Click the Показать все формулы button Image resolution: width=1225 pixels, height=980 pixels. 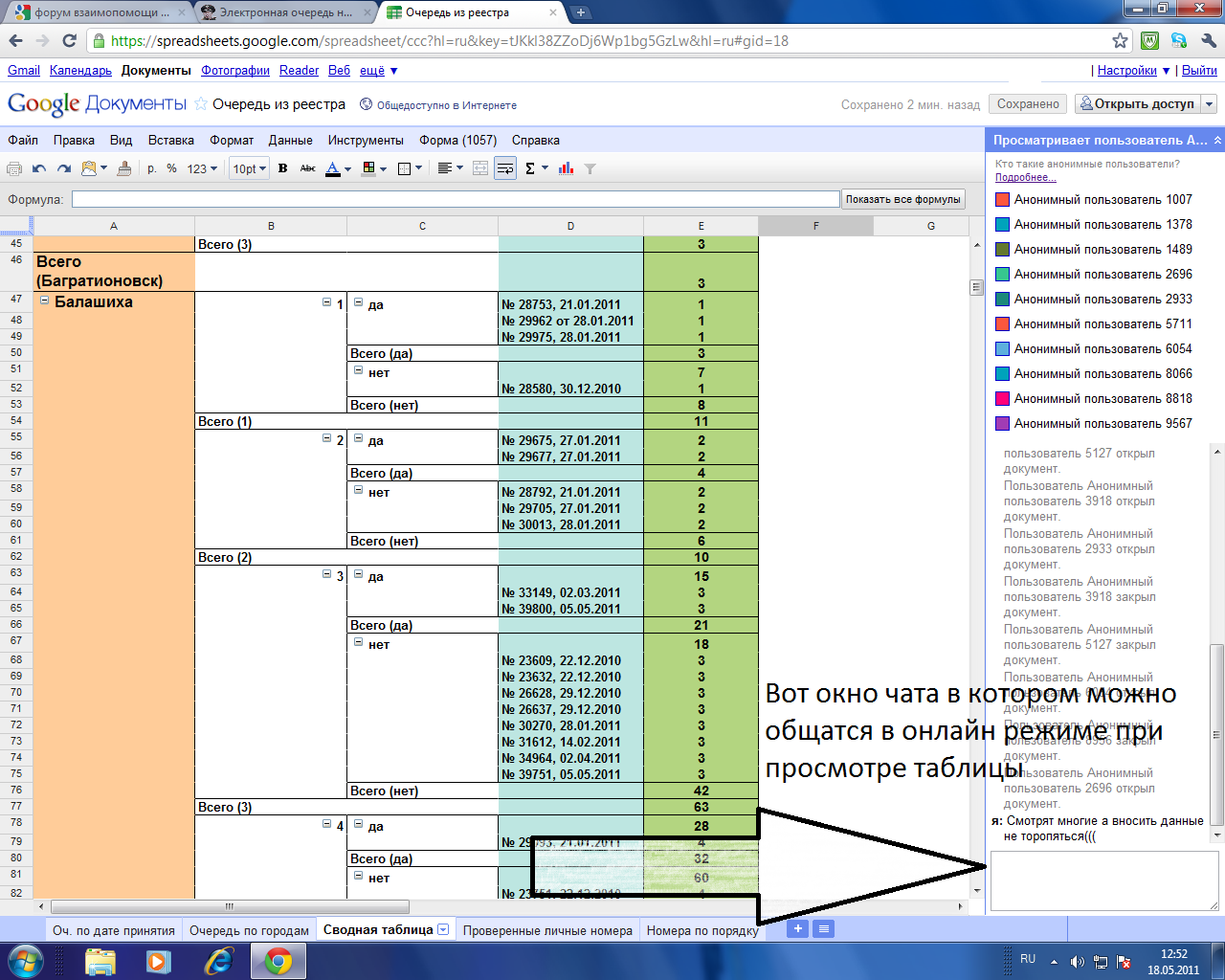pyautogui.click(x=902, y=199)
